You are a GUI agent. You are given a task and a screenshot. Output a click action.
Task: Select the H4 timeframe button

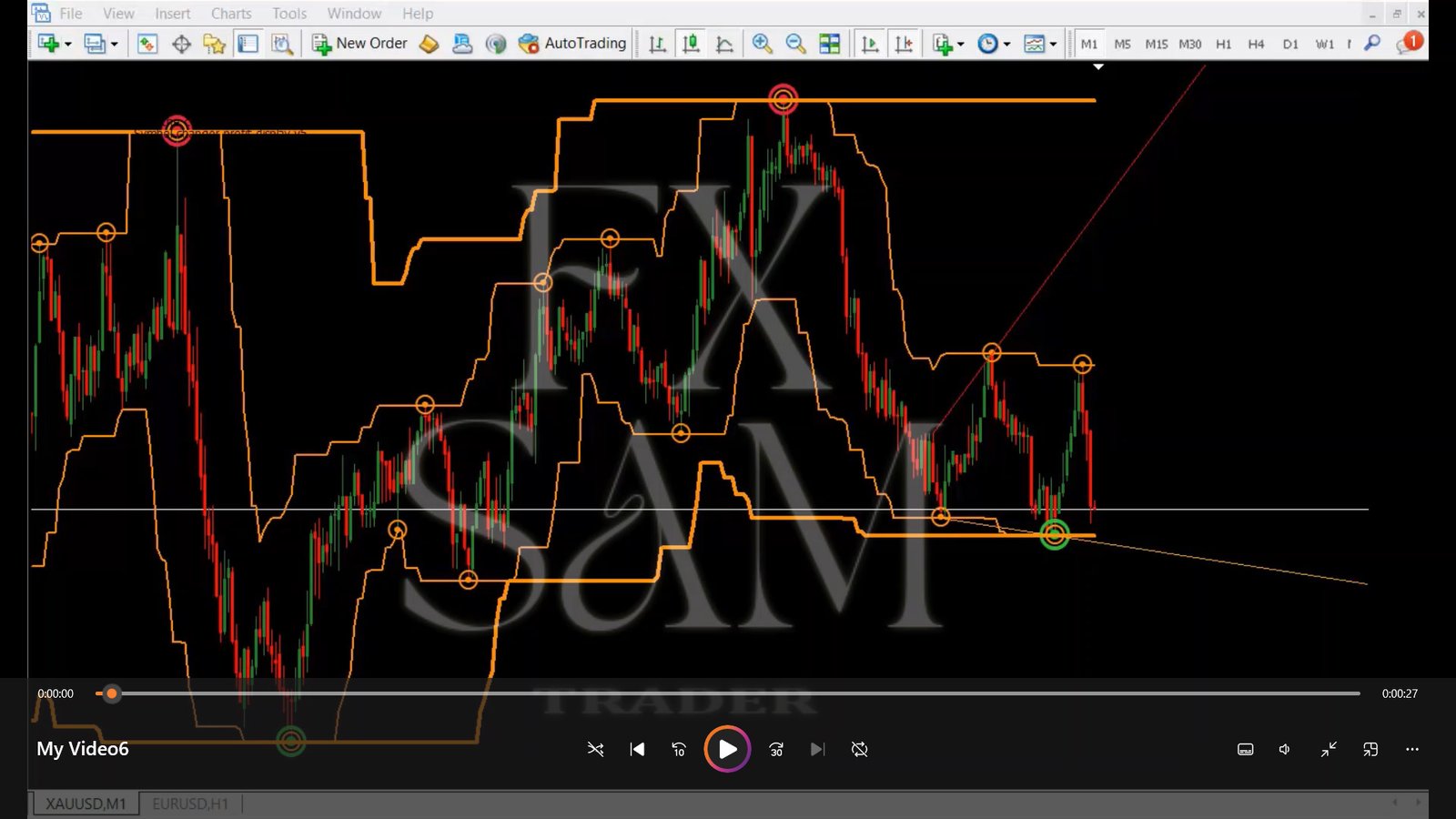(1256, 44)
